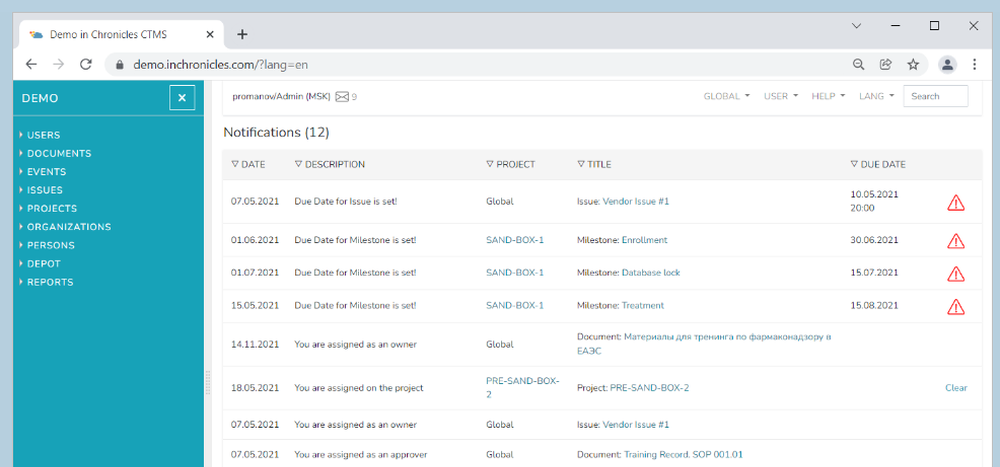Open the HELP dropdown menu
The width and height of the screenshot is (1000, 467).
tap(828, 96)
